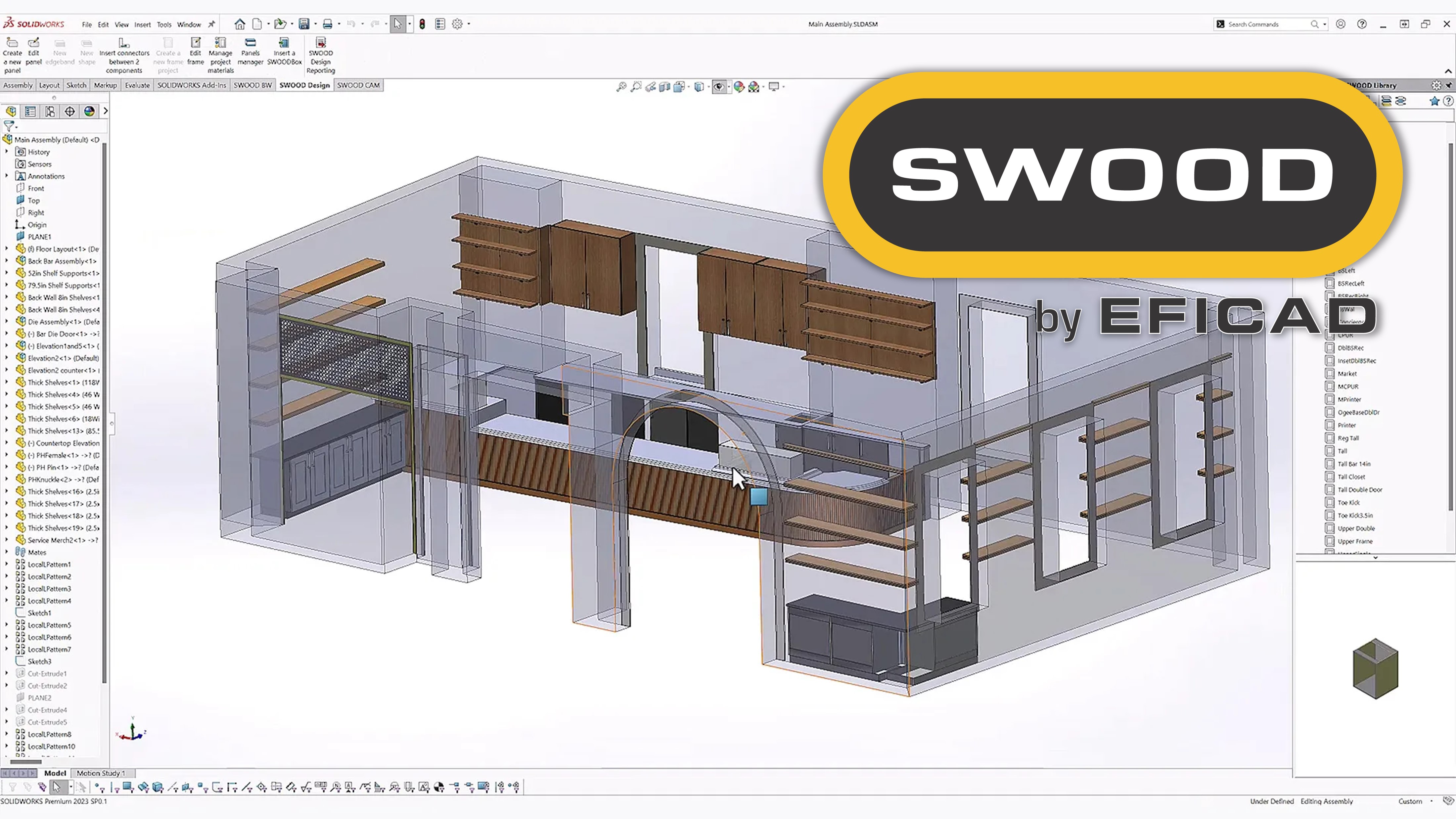Click the Print icon
The height and width of the screenshot is (819, 1456).
coord(327,24)
